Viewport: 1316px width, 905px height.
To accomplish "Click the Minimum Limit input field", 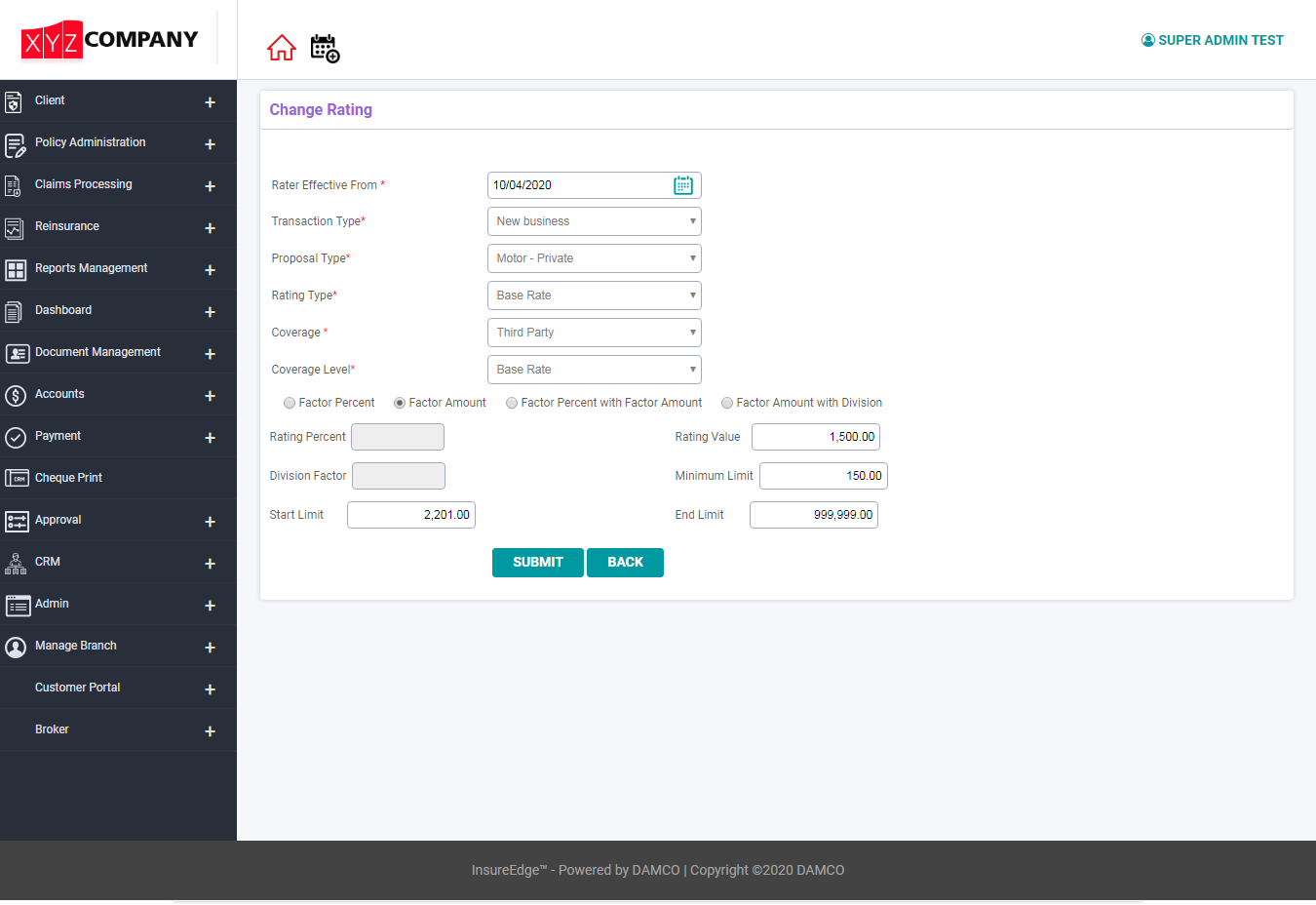I will (x=824, y=476).
